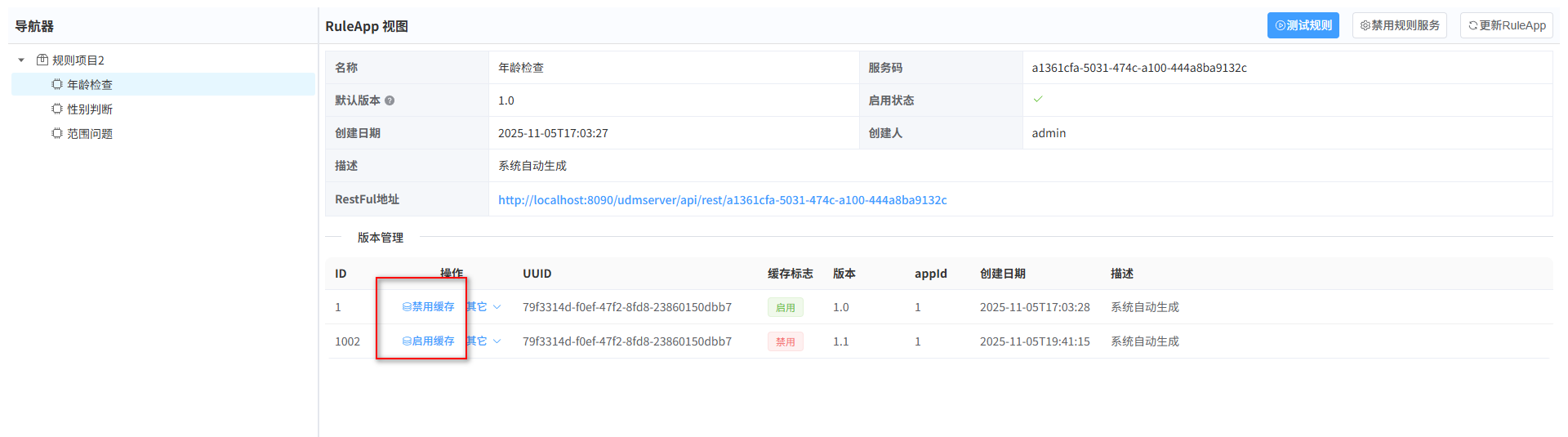The width and height of the screenshot is (1568, 437).
Task: Click the green 启用 cache status tag
Action: (785, 307)
